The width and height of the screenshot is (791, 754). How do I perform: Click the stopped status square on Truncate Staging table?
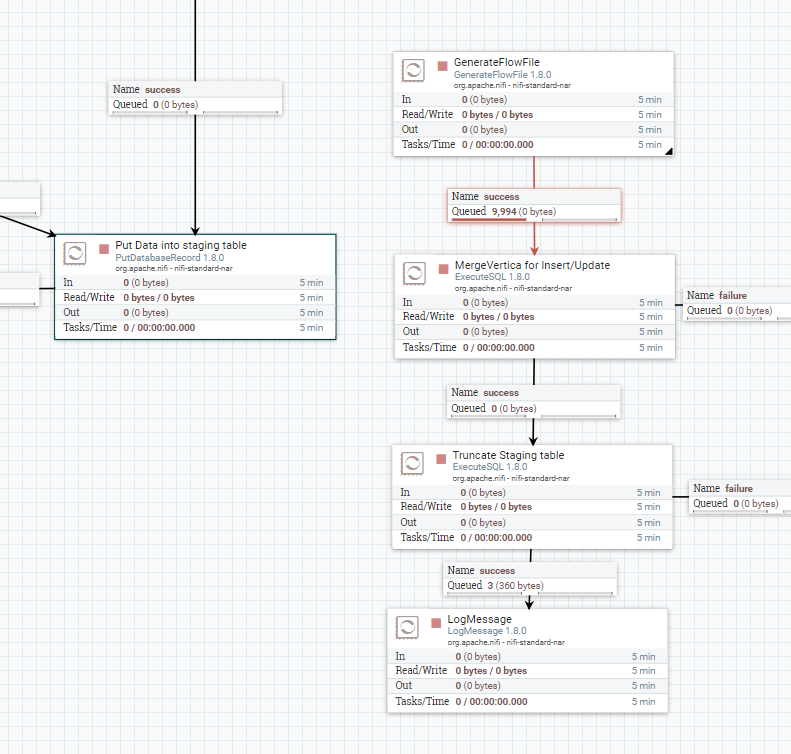441,459
